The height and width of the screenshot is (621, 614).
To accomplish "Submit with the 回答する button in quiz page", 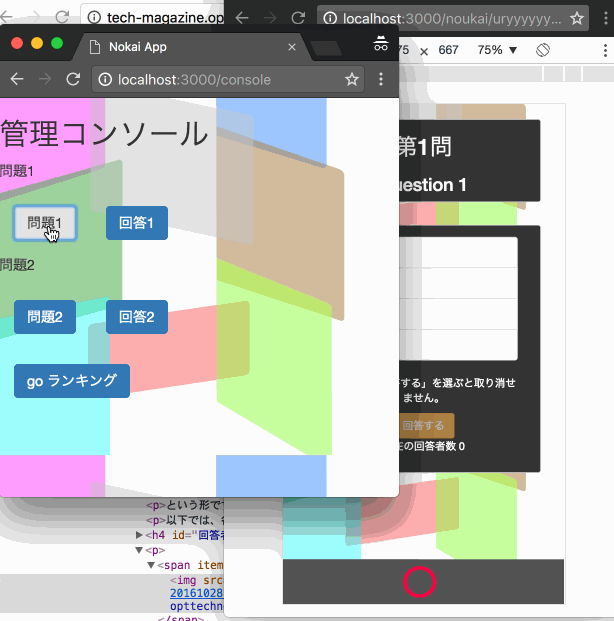I will click(426, 425).
